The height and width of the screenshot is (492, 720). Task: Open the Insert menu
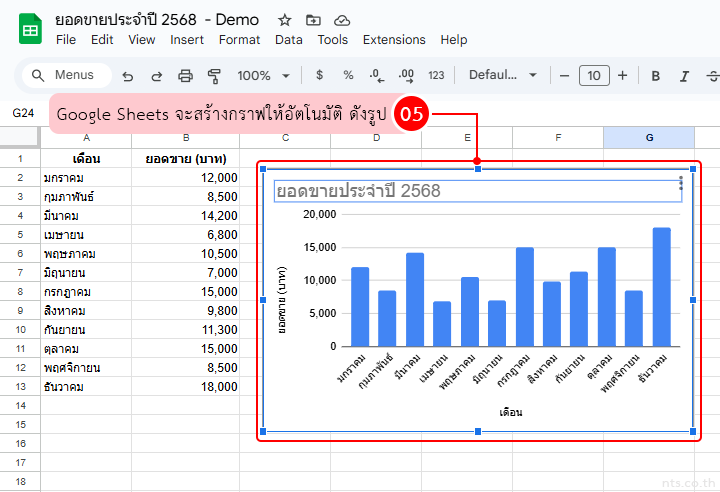tap(187, 40)
